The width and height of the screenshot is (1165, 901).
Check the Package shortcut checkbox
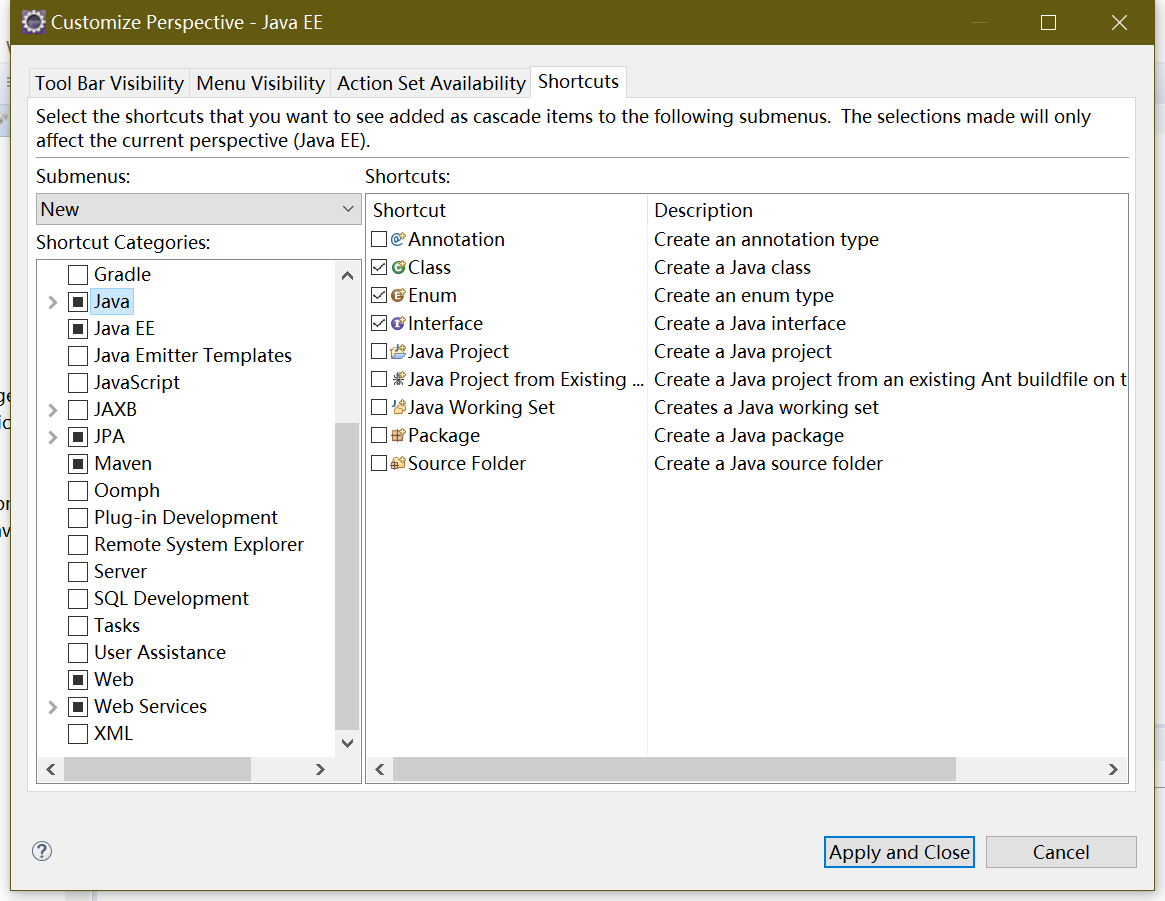click(379, 435)
